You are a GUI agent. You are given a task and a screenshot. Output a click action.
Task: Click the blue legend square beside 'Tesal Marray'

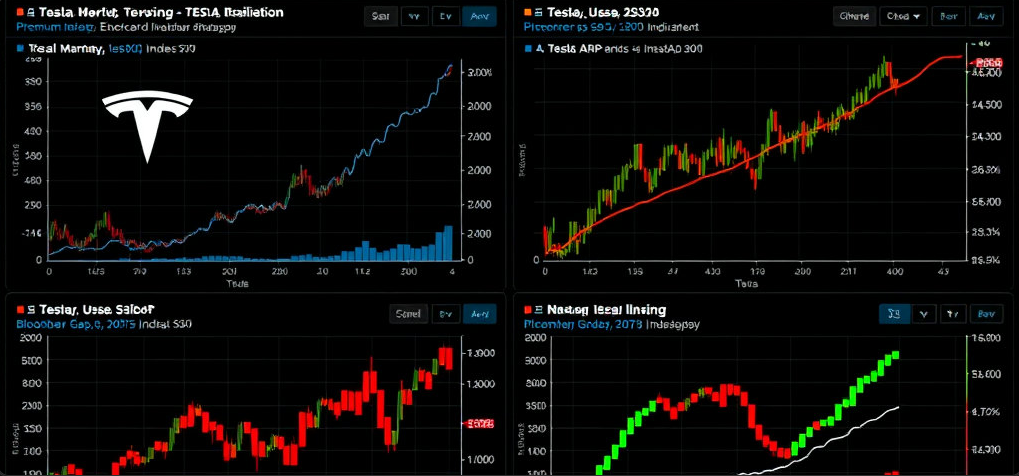(20, 48)
